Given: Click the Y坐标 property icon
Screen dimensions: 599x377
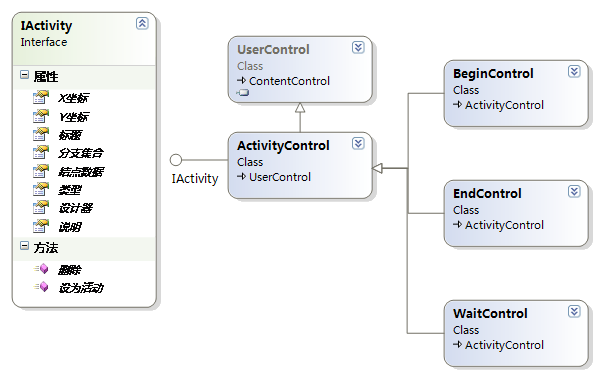Looking at the screenshot, I should (40, 116).
